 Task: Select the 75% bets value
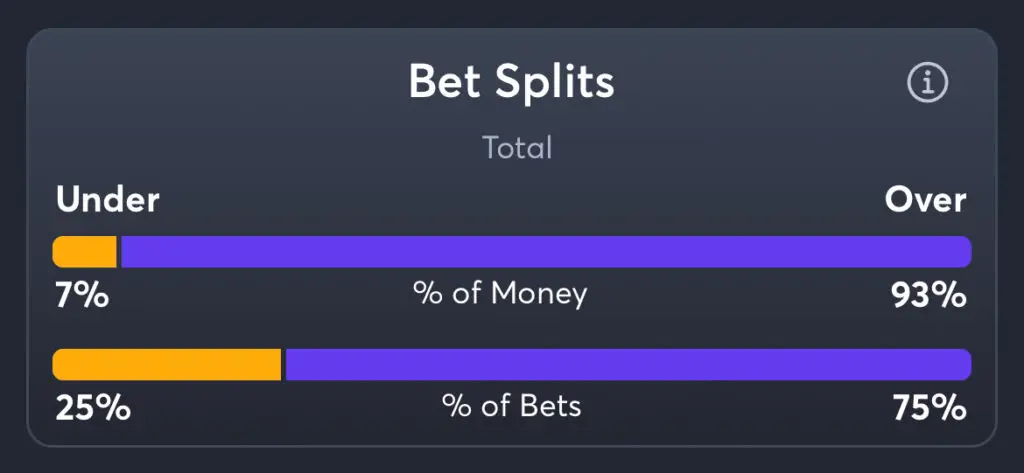[929, 408]
